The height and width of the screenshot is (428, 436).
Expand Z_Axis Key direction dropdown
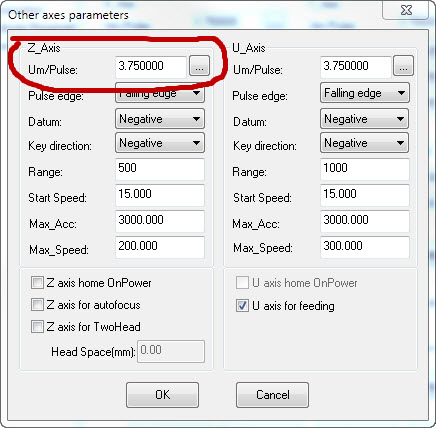click(160, 143)
